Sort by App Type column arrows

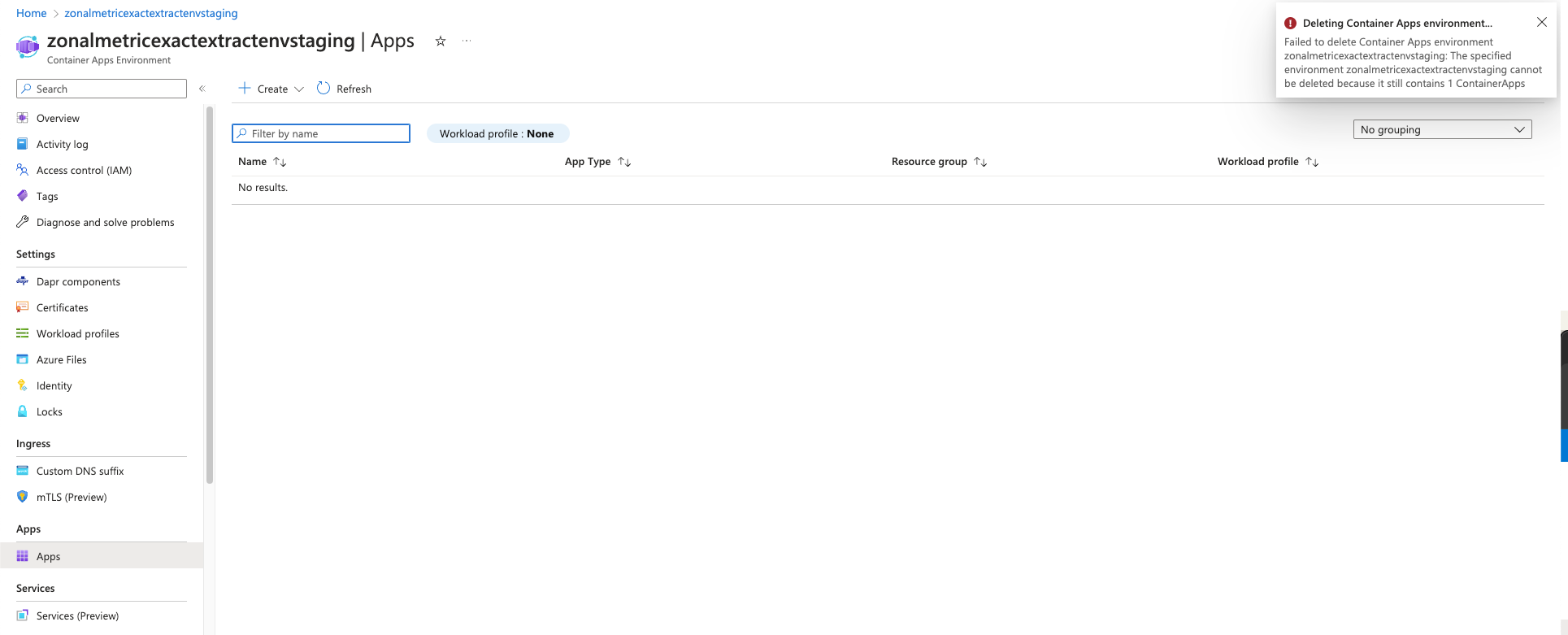pyautogui.click(x=624, y=162)
